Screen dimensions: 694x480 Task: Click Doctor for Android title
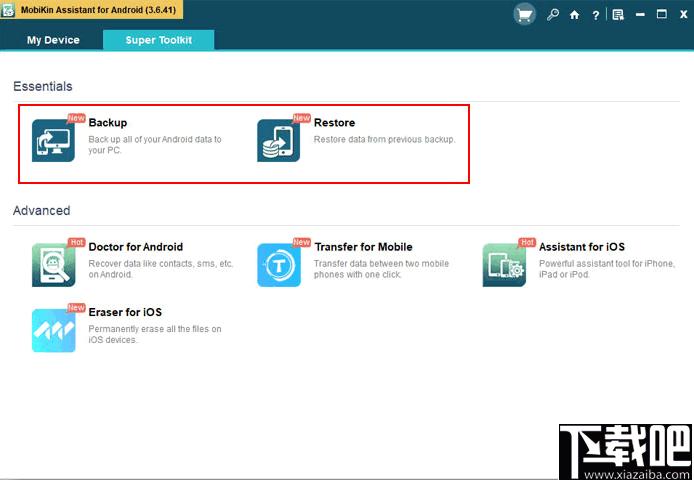pos(135,247)
